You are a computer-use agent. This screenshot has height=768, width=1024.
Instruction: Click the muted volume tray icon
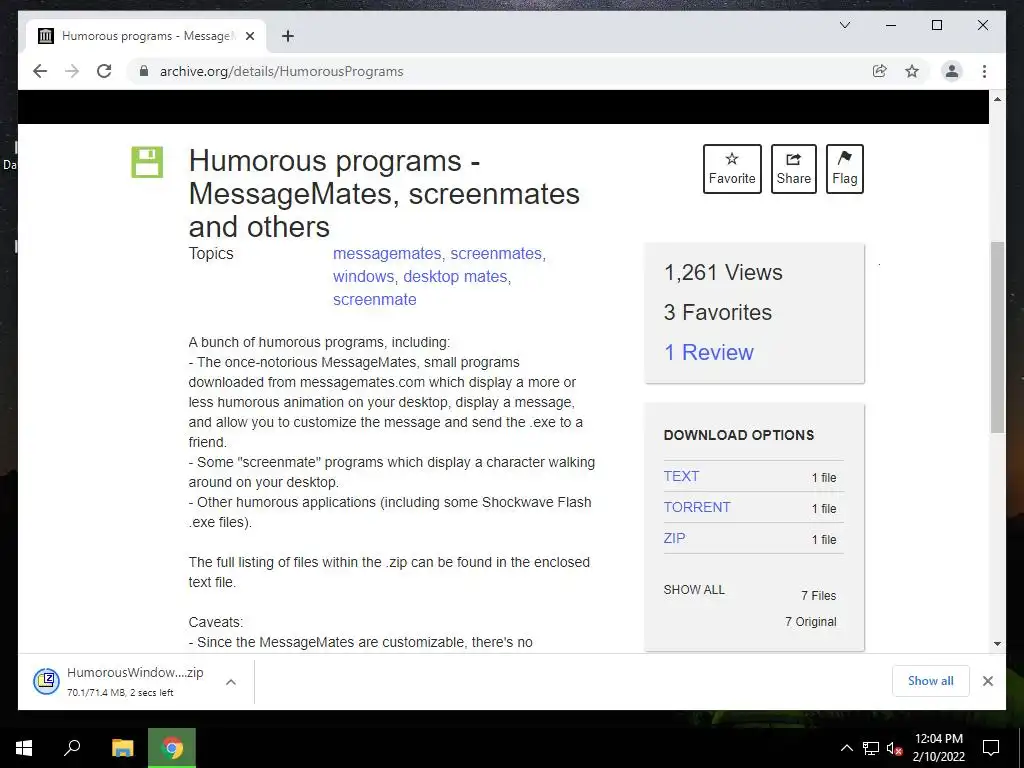(x=894, y=748)
